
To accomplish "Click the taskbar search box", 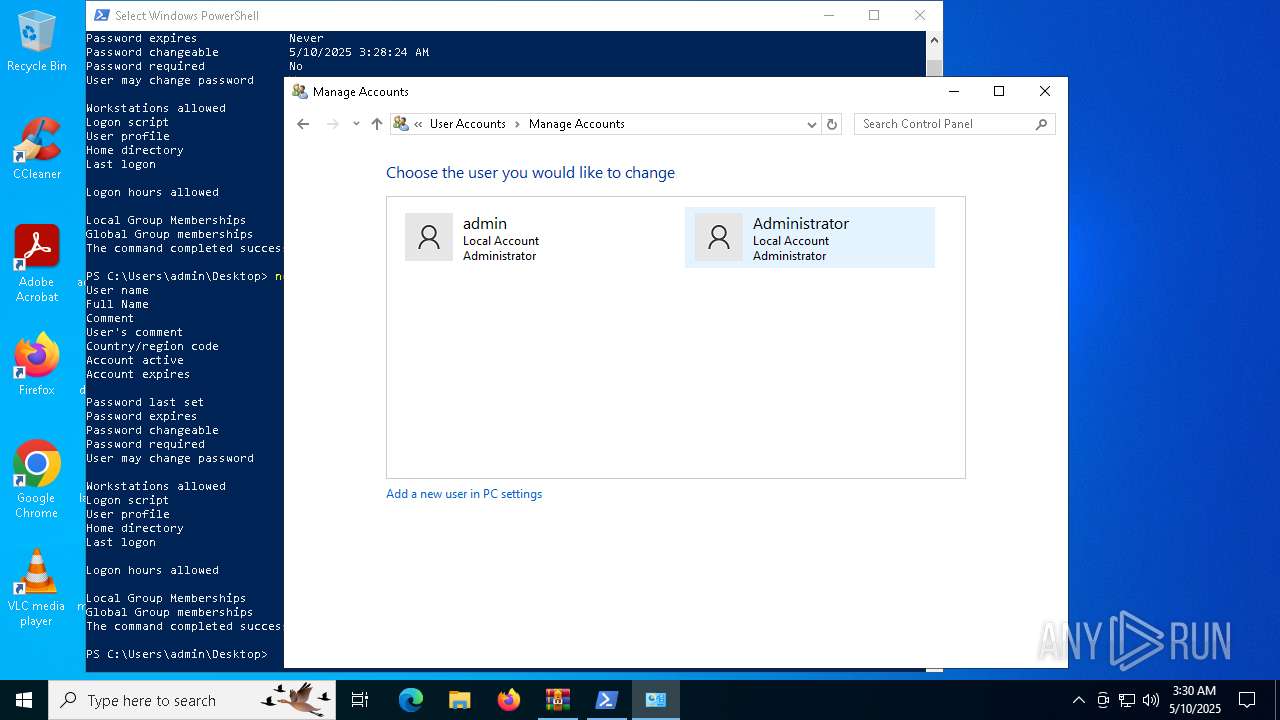I will 193,700.
